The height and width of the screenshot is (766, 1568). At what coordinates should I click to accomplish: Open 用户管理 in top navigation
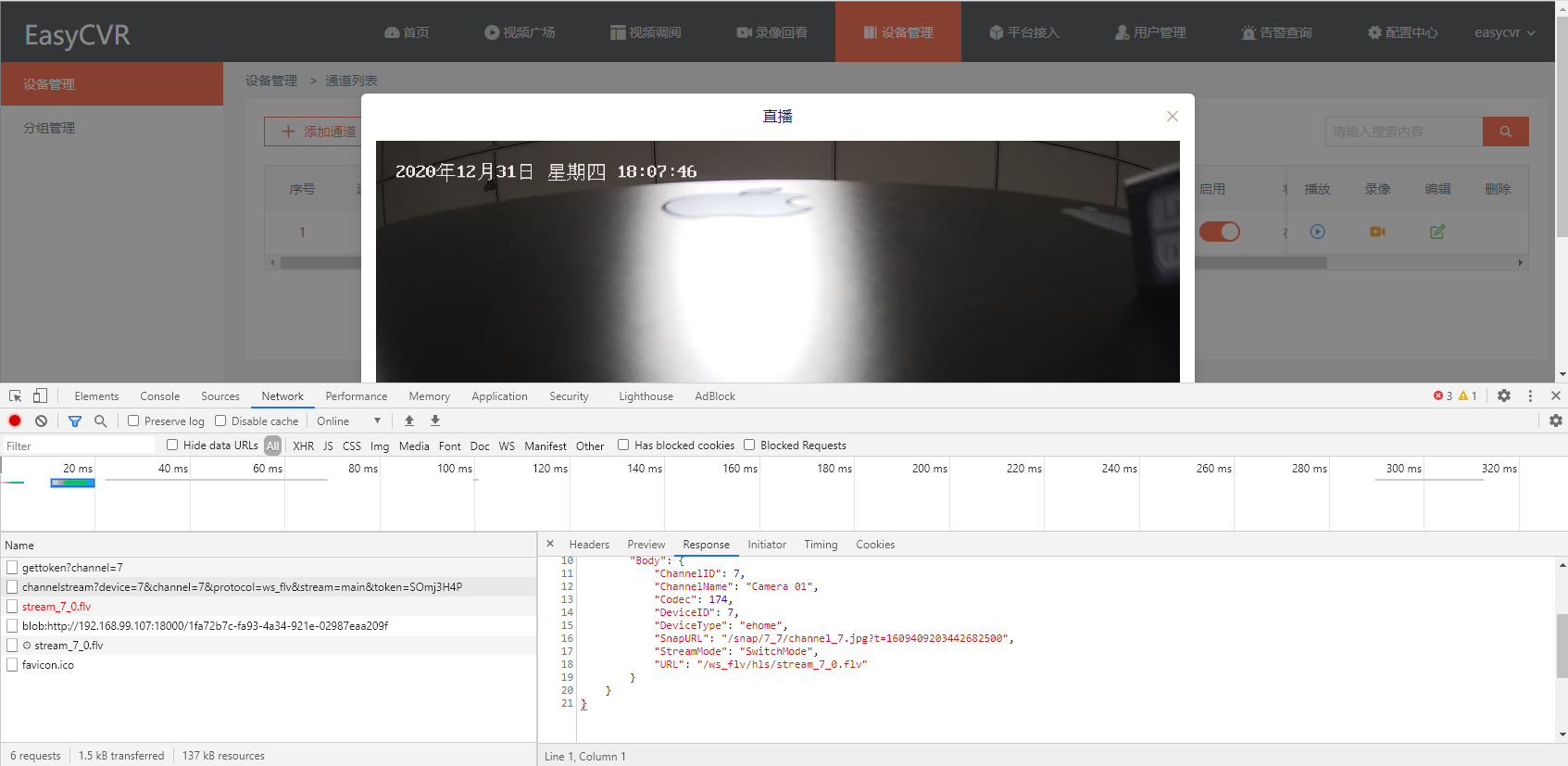coord(1149,32)
